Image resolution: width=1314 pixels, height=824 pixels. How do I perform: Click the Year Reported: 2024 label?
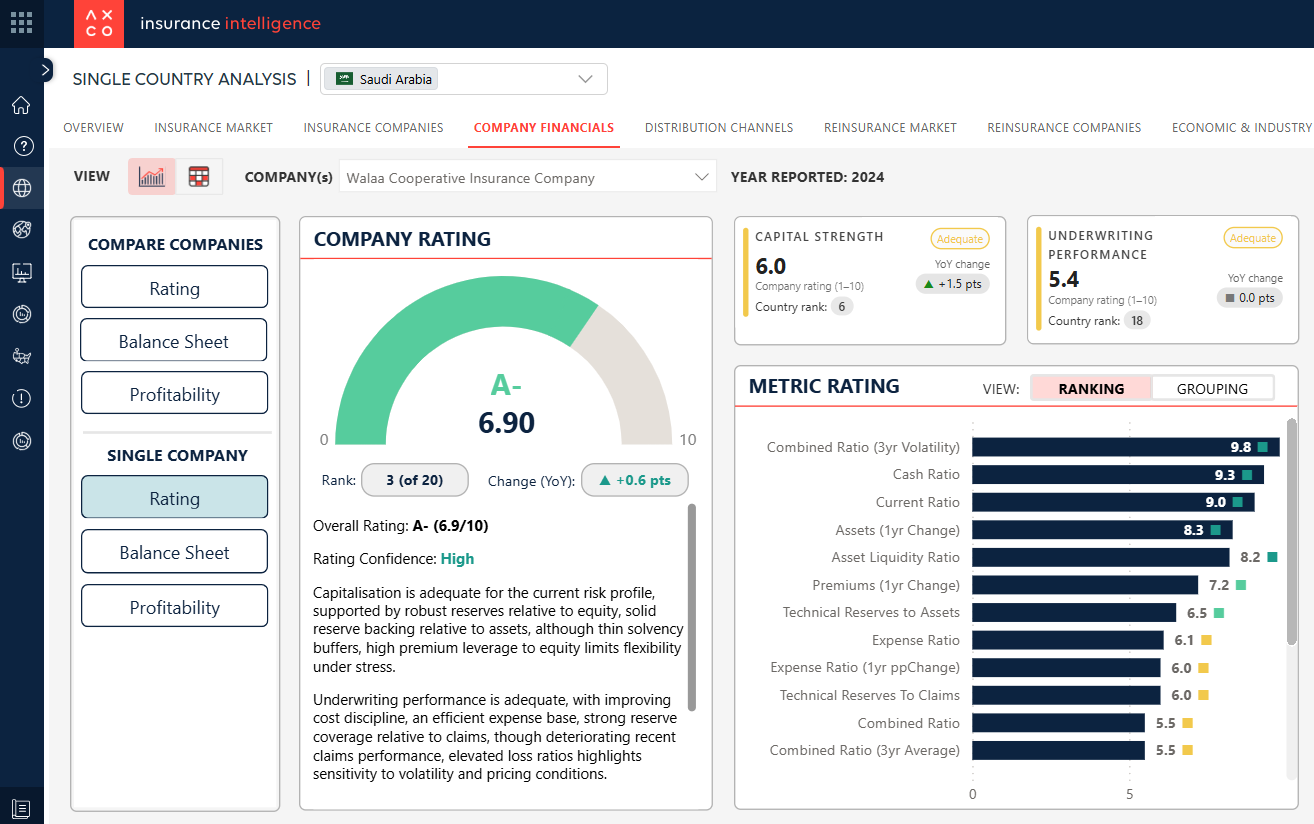(807, 177)
